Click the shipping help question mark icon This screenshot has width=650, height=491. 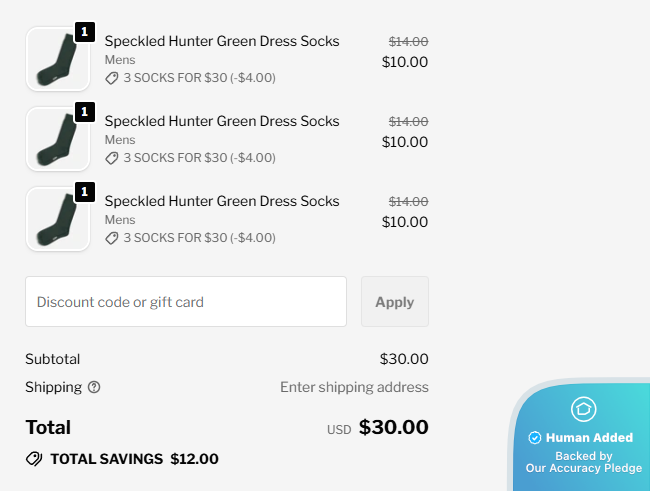[94, 387]
